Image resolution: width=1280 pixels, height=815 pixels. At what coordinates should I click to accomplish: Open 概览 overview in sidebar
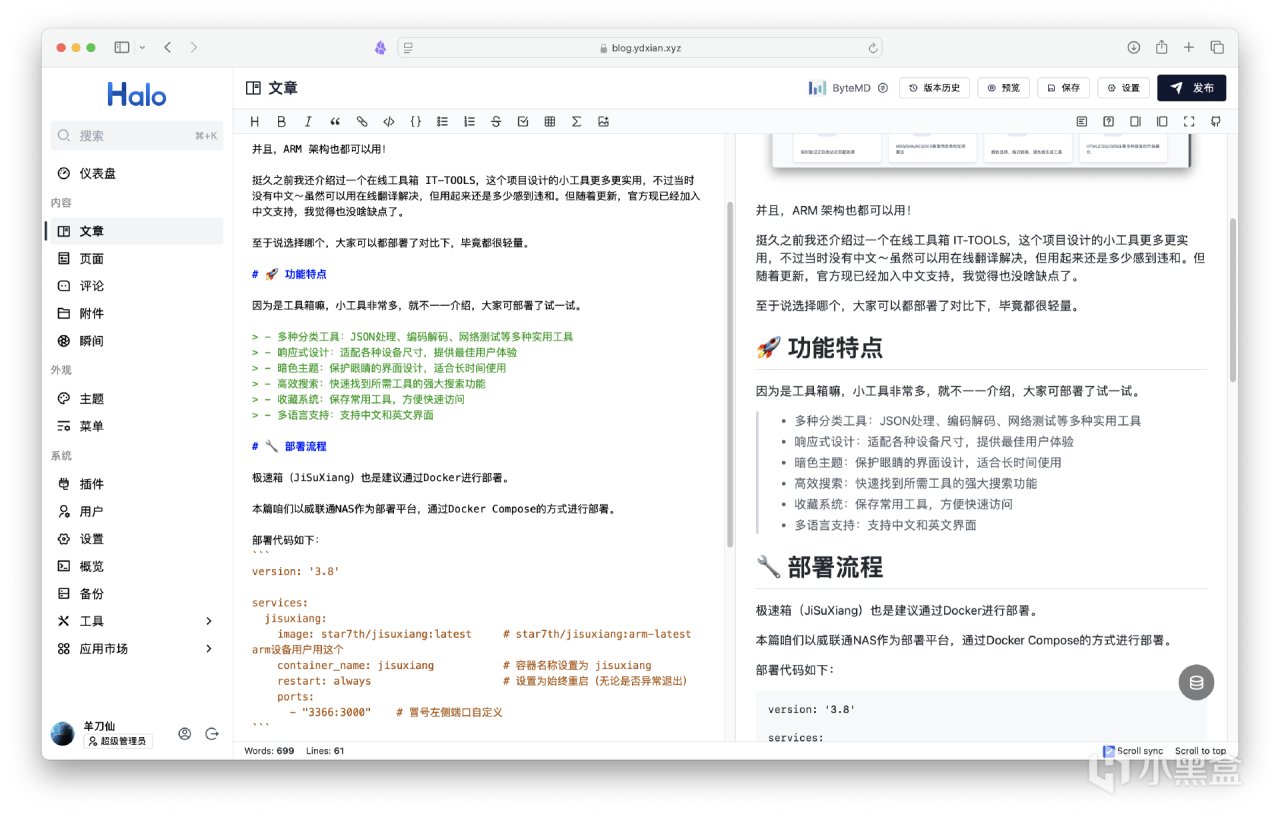click(137, 566)
